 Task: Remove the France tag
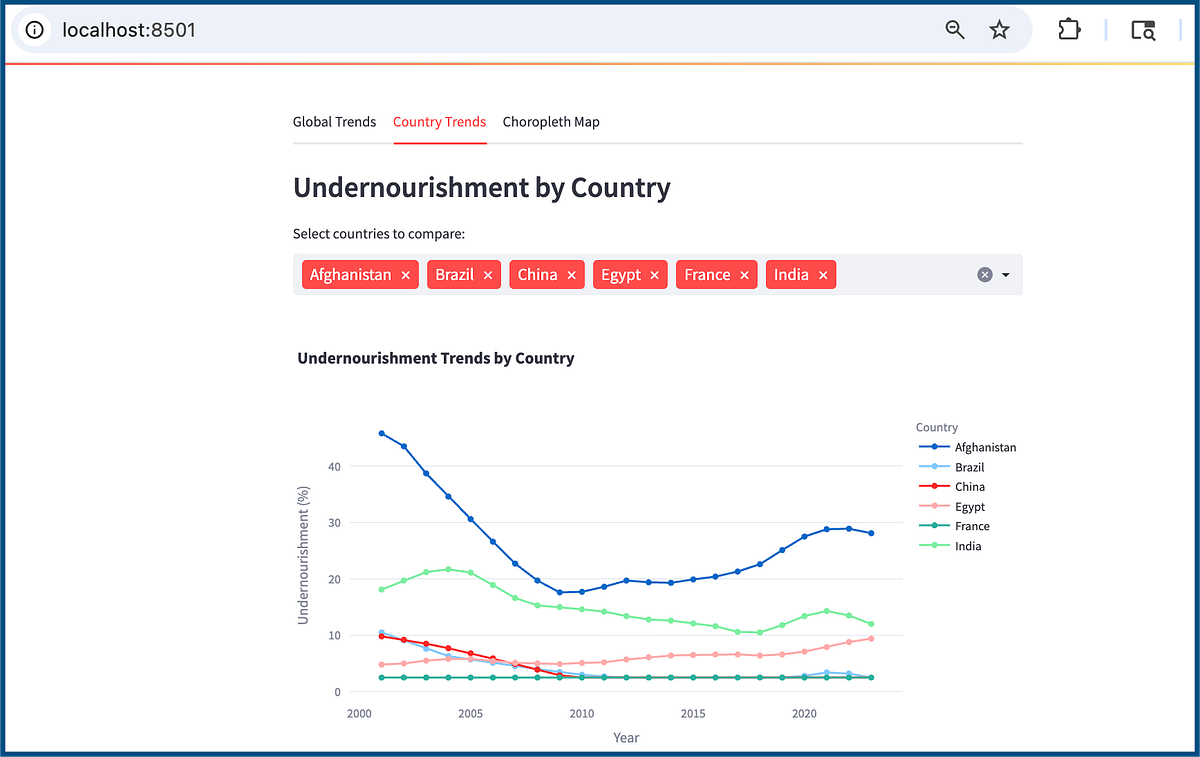744,275
